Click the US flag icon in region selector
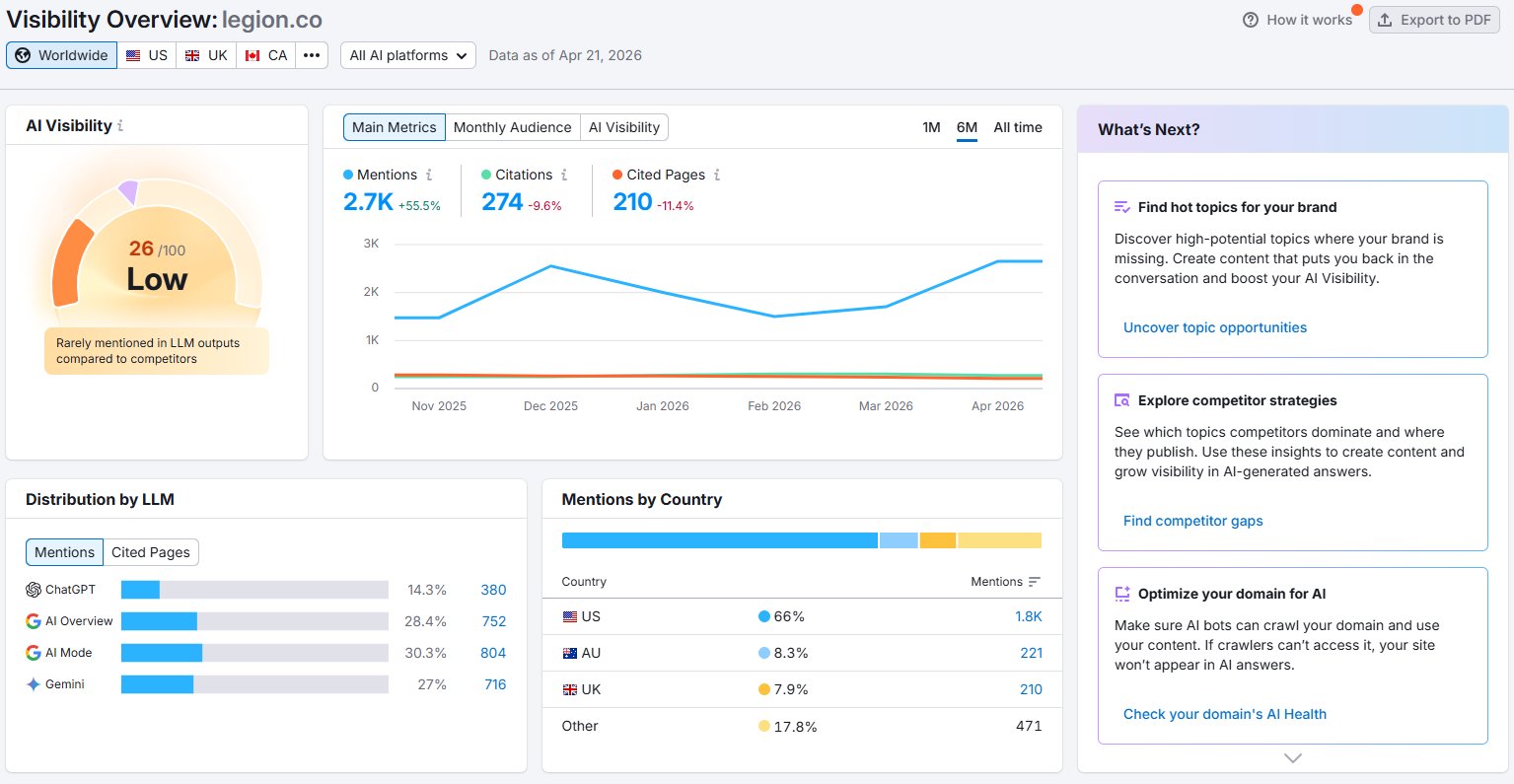The width and height of the screenshot is (1514, 784). [x=133, y=55]
